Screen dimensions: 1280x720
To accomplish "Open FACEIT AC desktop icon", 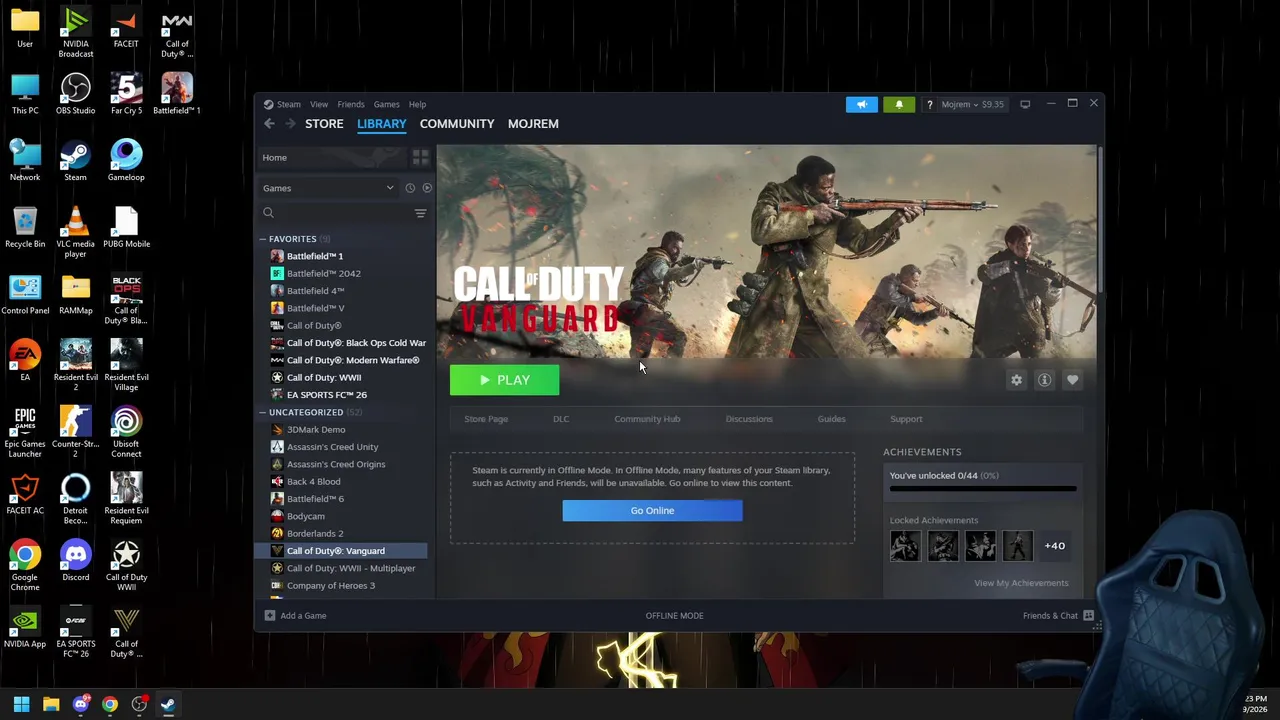I will click(x=25, y=493).
